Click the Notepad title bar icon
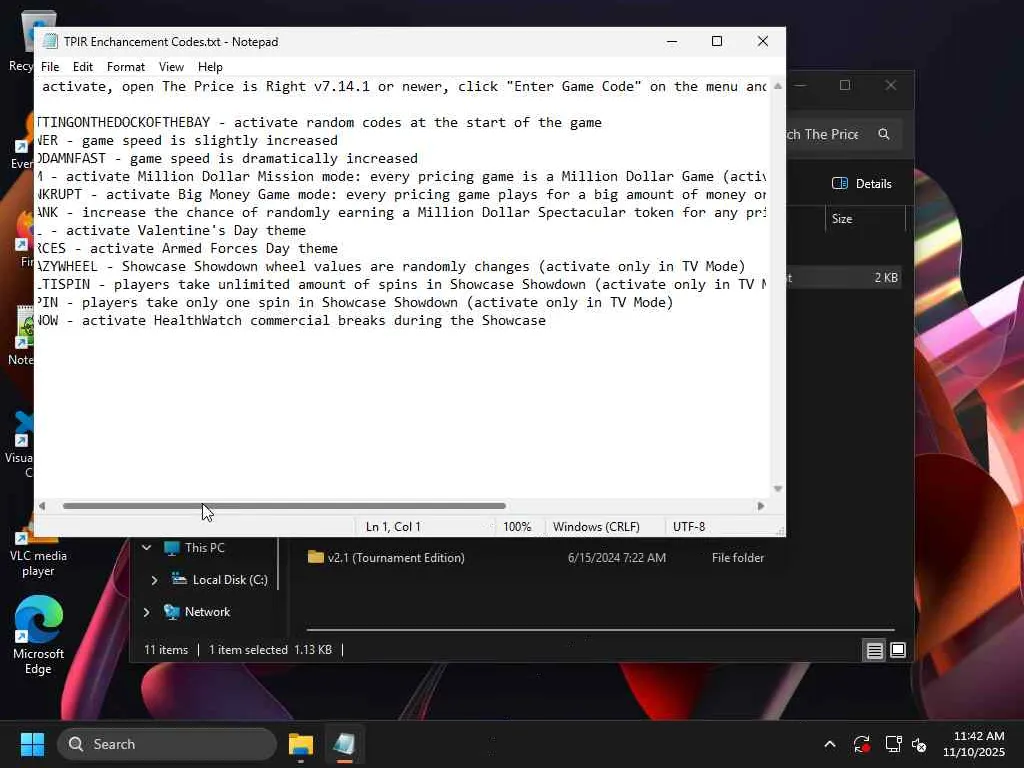Screen dimensions: 1024x768 (x=50, y=41)
